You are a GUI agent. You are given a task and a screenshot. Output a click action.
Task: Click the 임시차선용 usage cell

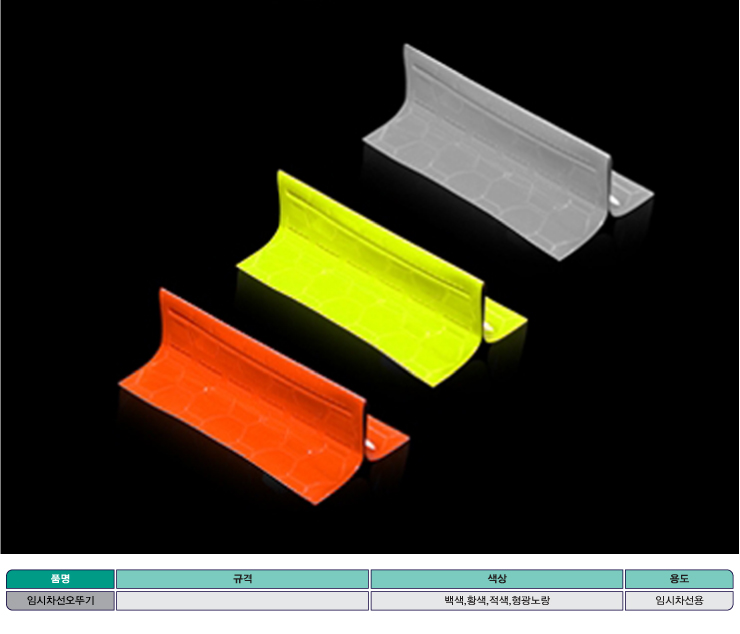click(x=679, y=601)
